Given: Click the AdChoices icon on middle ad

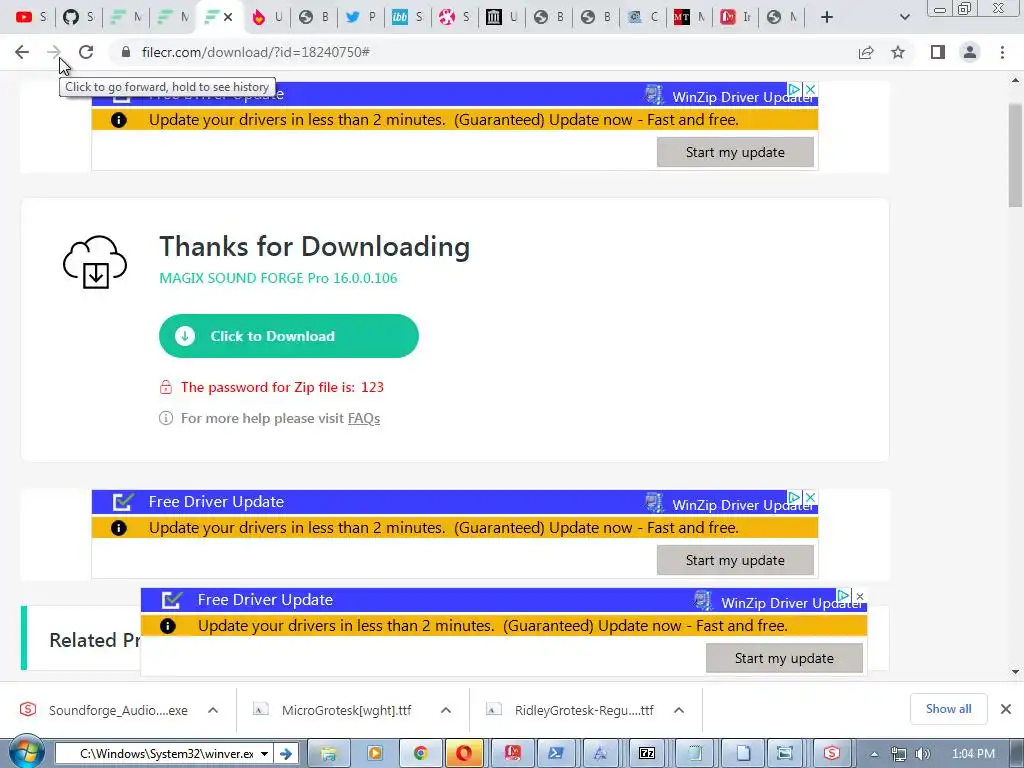Looking at the screenshot, I should pyautogui.click(x=794, y=497).
